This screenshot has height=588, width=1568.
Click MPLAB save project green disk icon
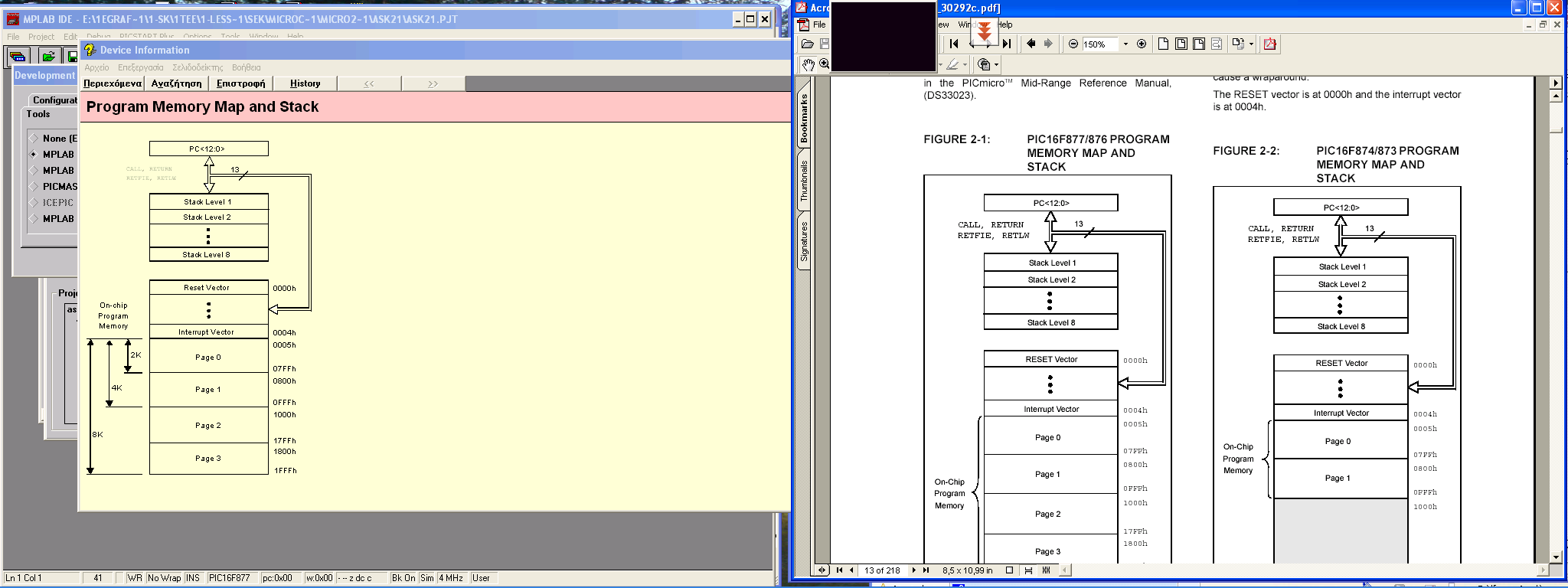71,56
